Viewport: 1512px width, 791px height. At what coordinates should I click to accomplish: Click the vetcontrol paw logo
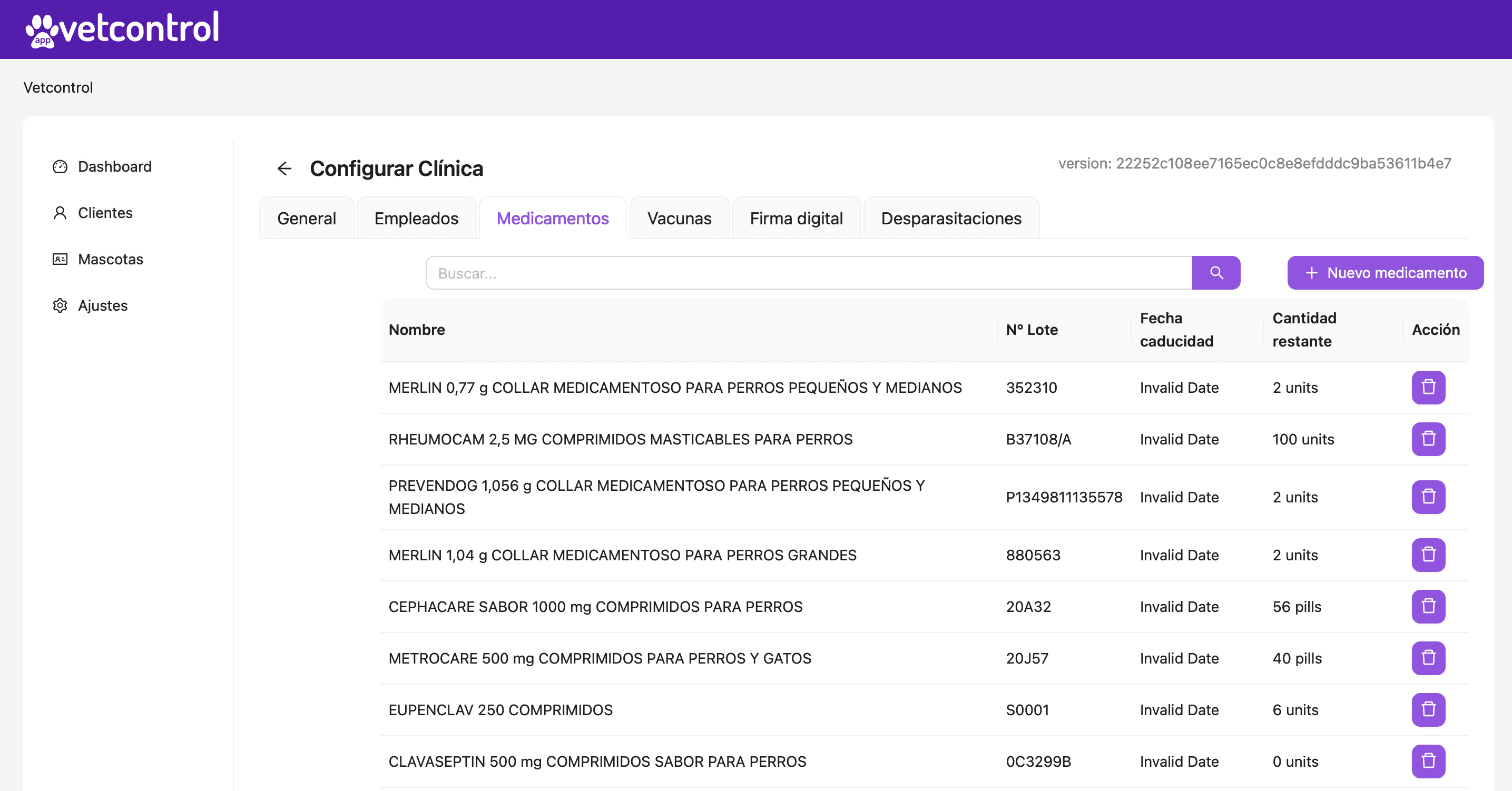pyautogui.click(x=122, y=29)
